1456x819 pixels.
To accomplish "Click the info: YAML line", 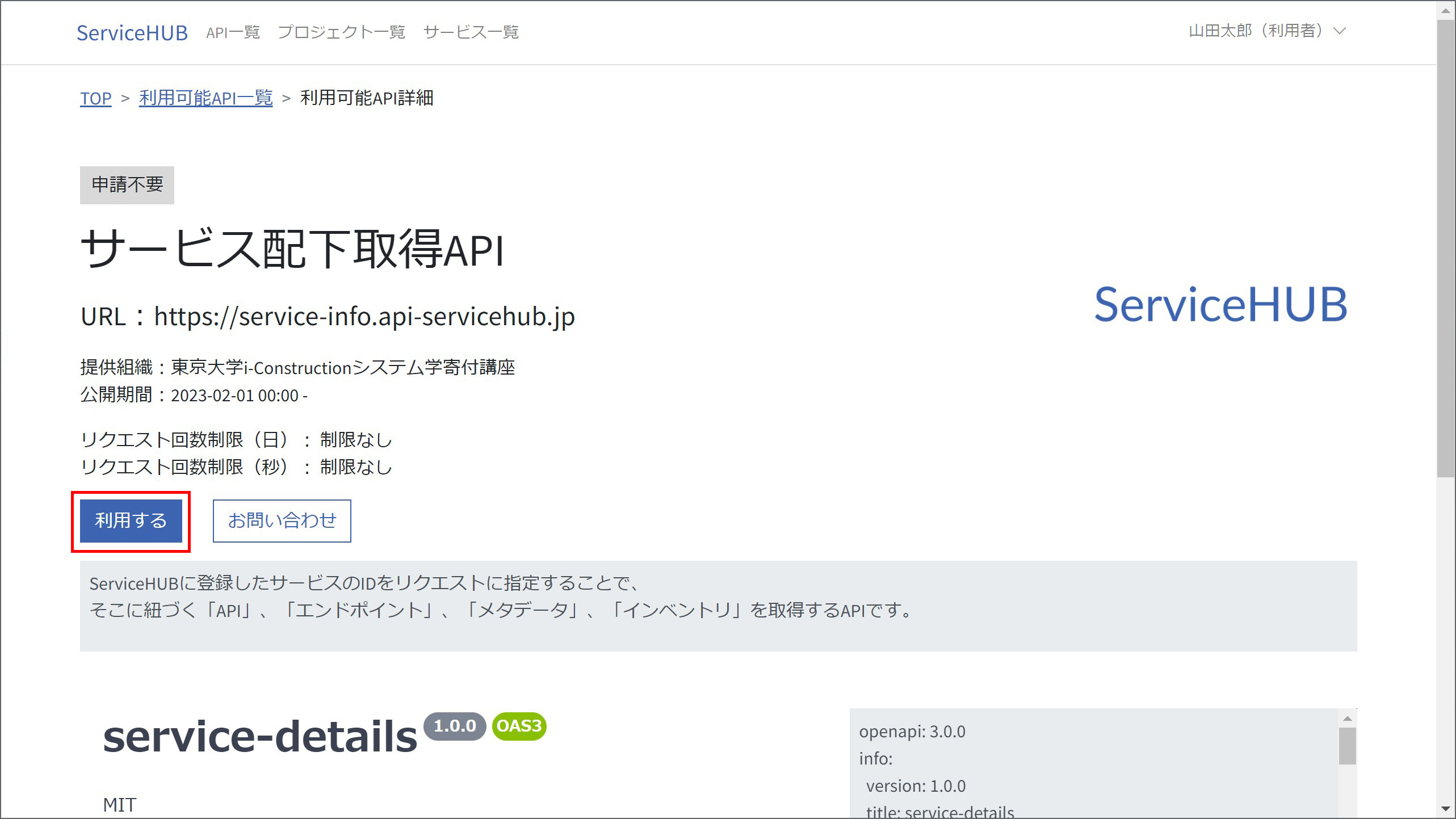I will (876, 759).
